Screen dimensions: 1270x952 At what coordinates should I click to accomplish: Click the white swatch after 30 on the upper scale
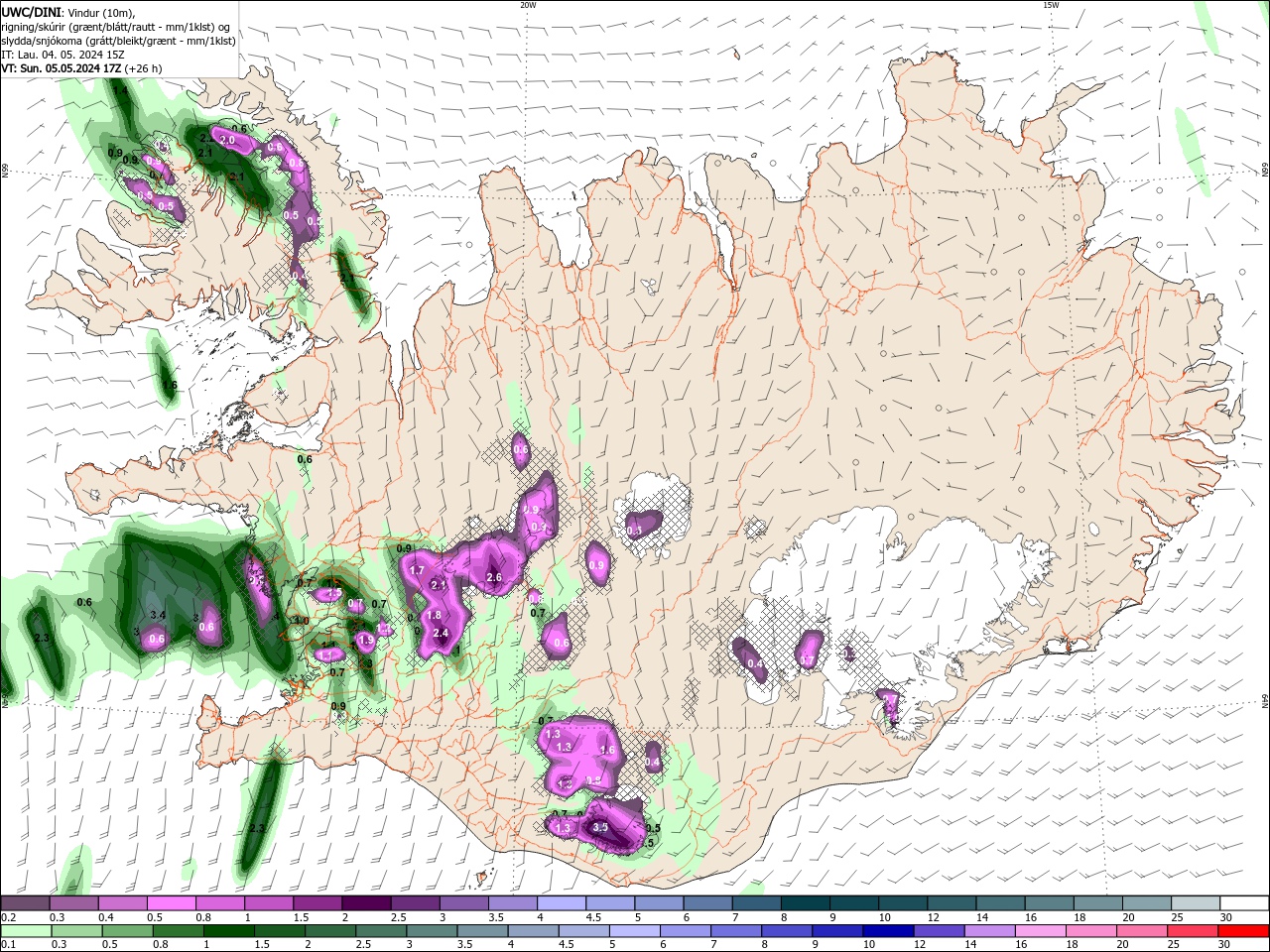coord(1245,903)
